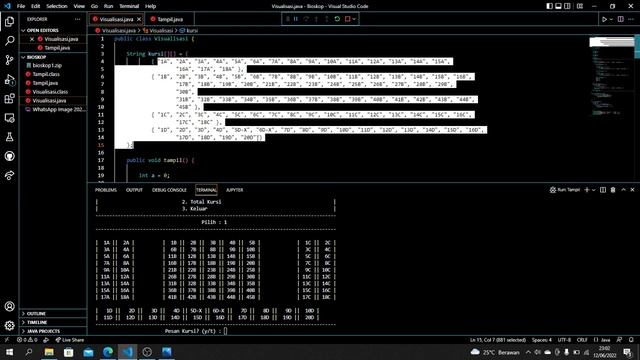The image size is (640, 360).
Task: Maximize the panel size chevron
Action: [623, 190]
